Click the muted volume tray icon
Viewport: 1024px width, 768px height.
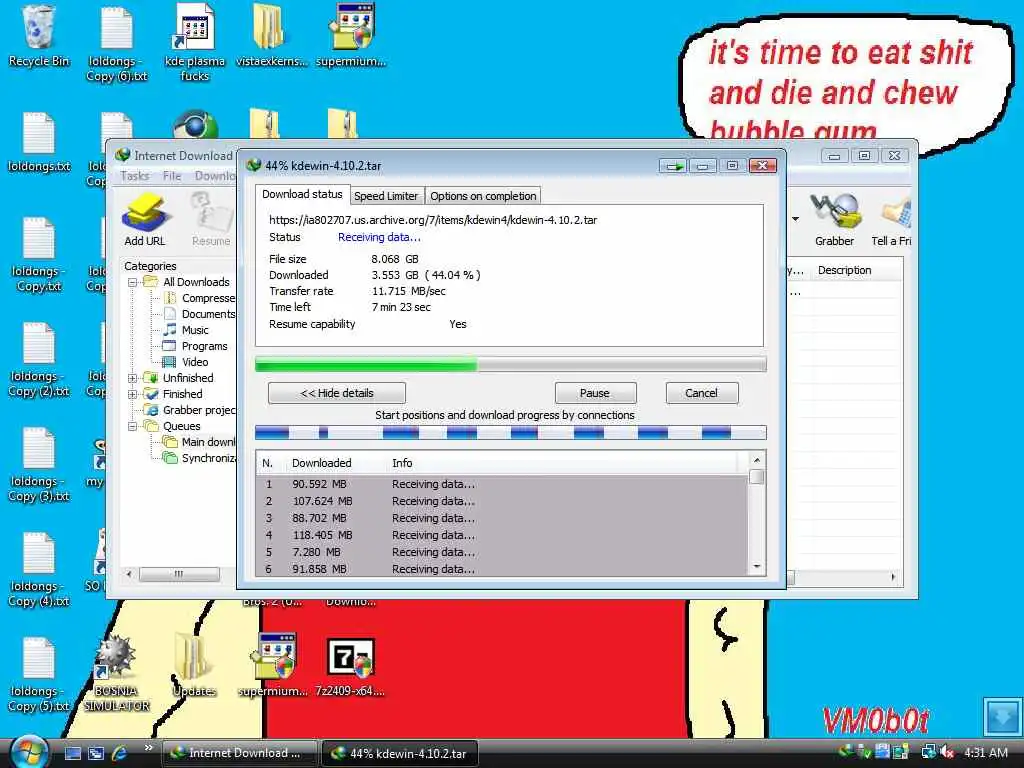click(x=948, y=753)
